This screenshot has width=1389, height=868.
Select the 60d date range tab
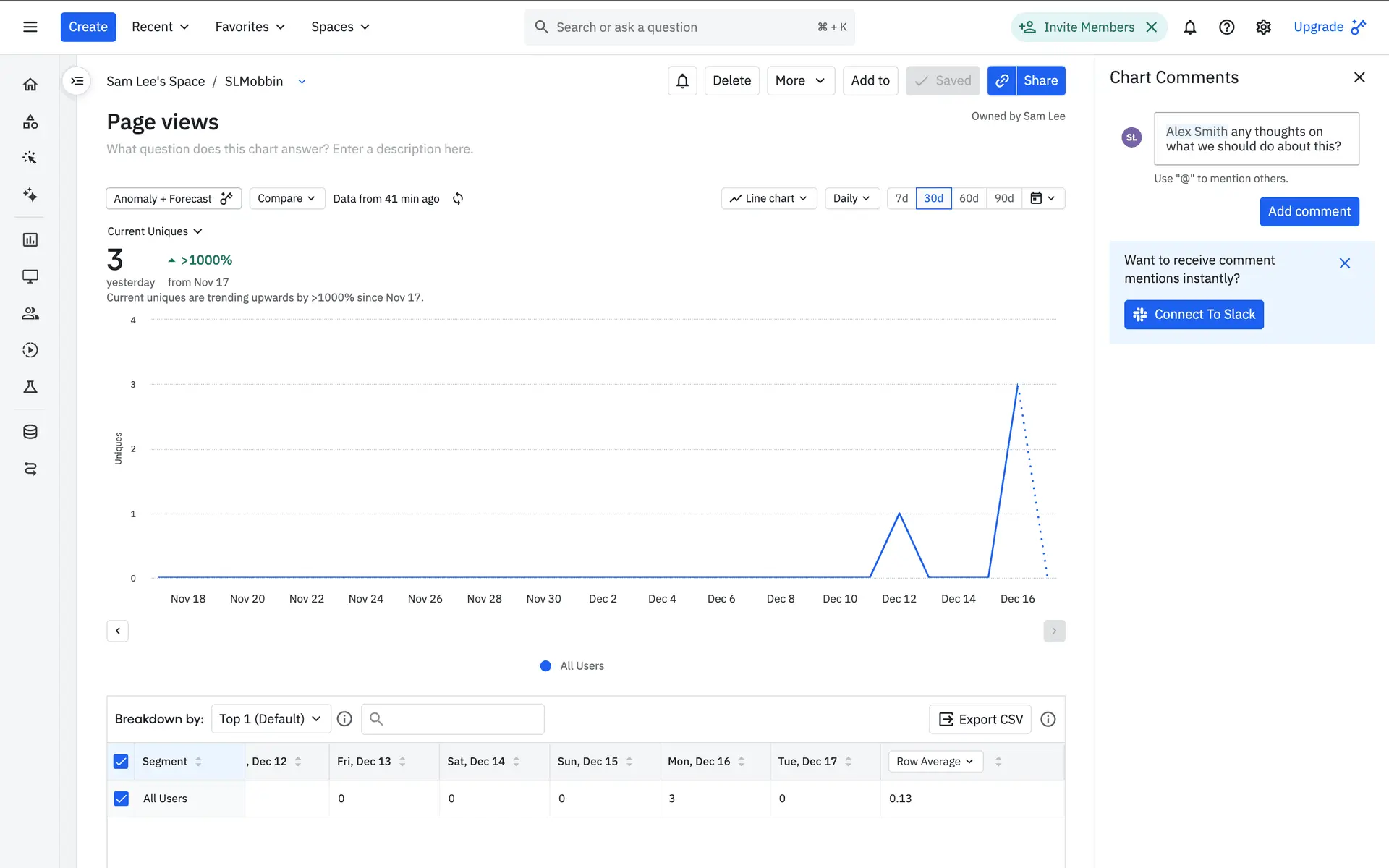969,198
